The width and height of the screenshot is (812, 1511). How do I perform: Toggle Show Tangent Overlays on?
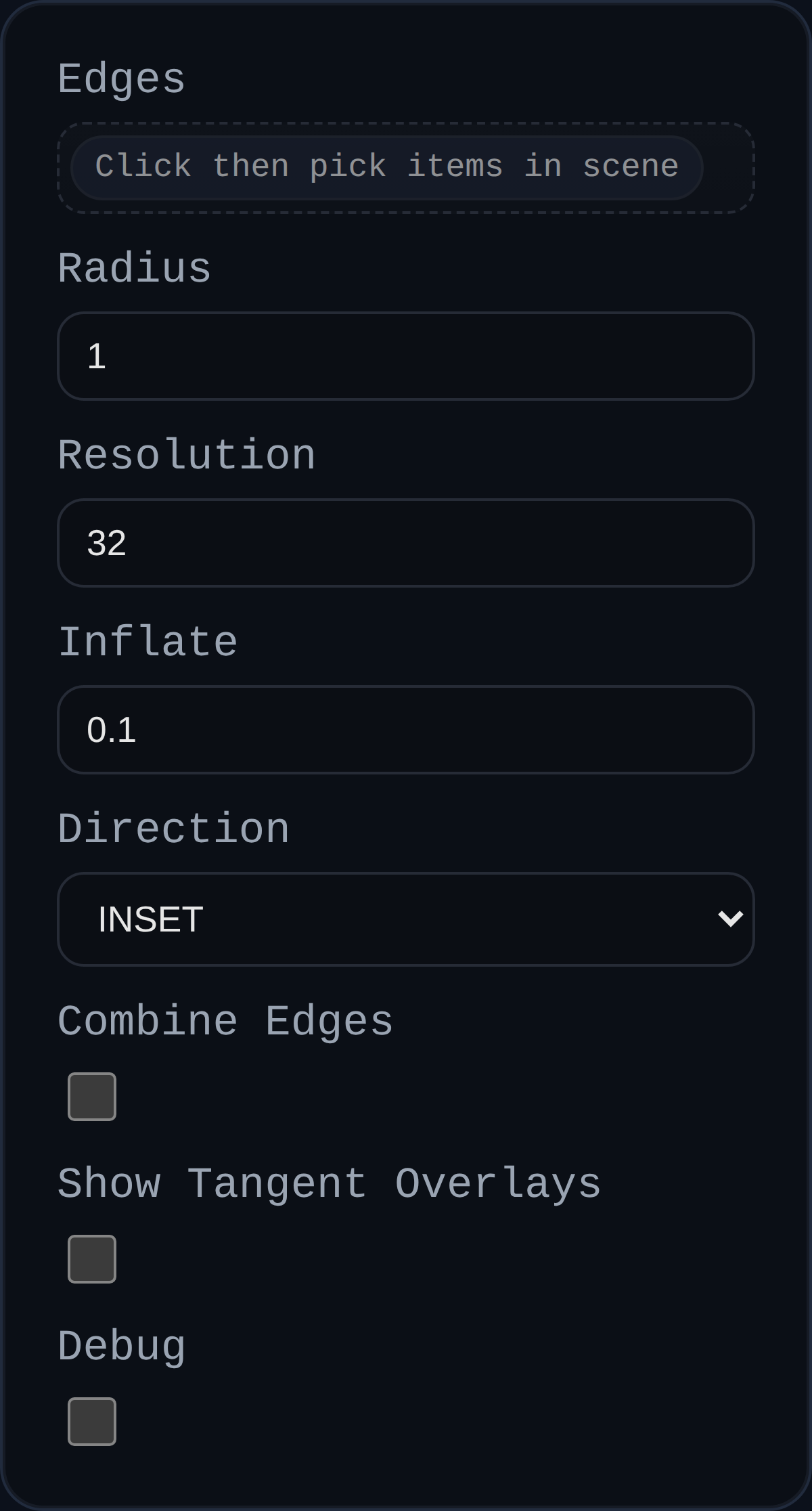click(x=91, y=1258)
